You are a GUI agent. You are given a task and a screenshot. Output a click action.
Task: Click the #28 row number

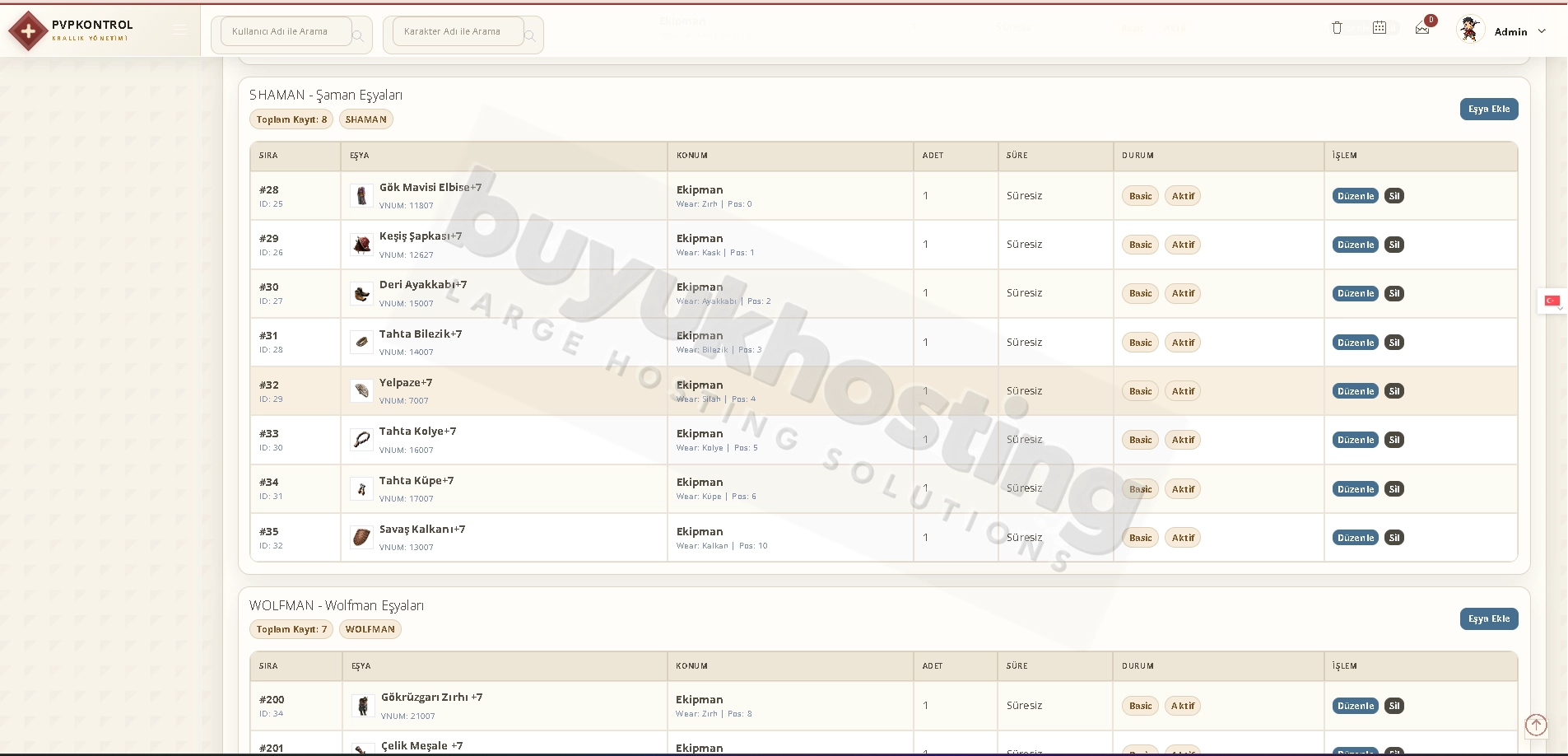[269, 189]
